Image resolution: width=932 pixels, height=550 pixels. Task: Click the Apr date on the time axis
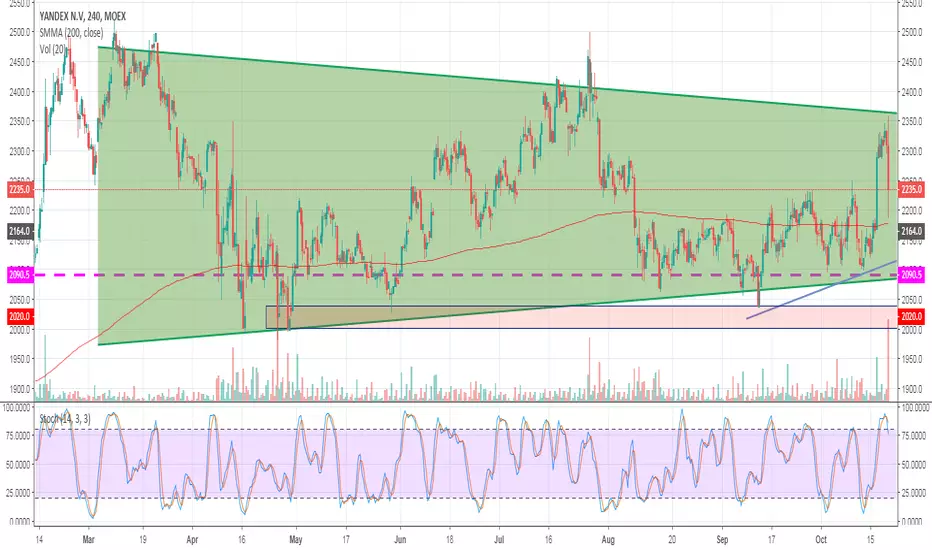click(192, 539)
